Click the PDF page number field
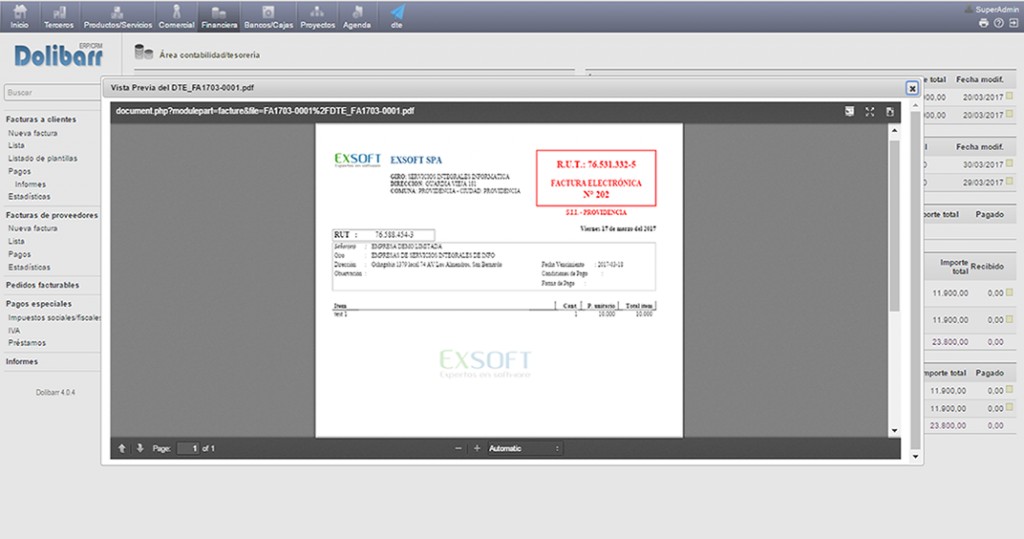1024x539 pixels. [188, 448]
